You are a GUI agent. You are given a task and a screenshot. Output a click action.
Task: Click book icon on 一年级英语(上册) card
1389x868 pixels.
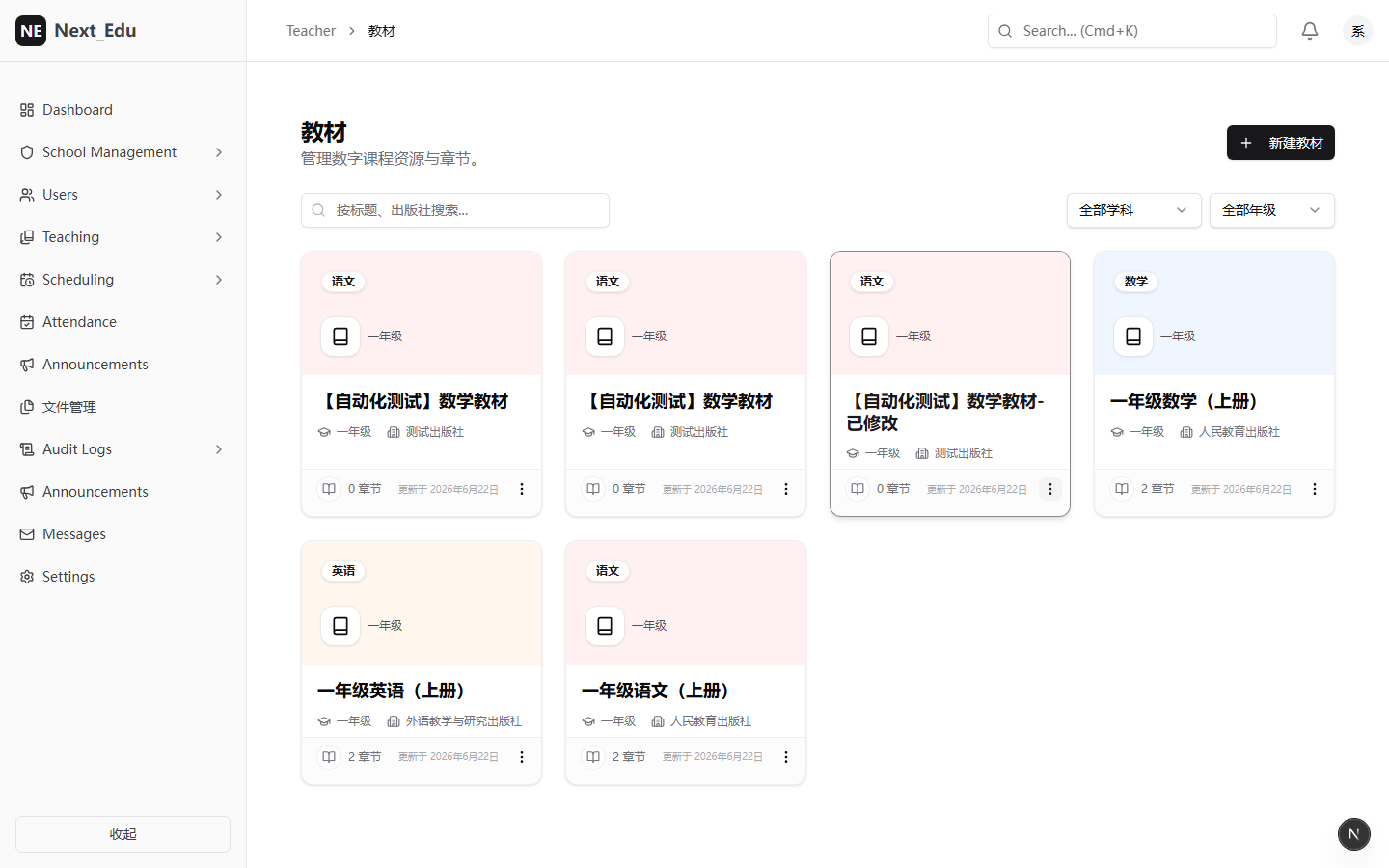click(x=340, y=626)
